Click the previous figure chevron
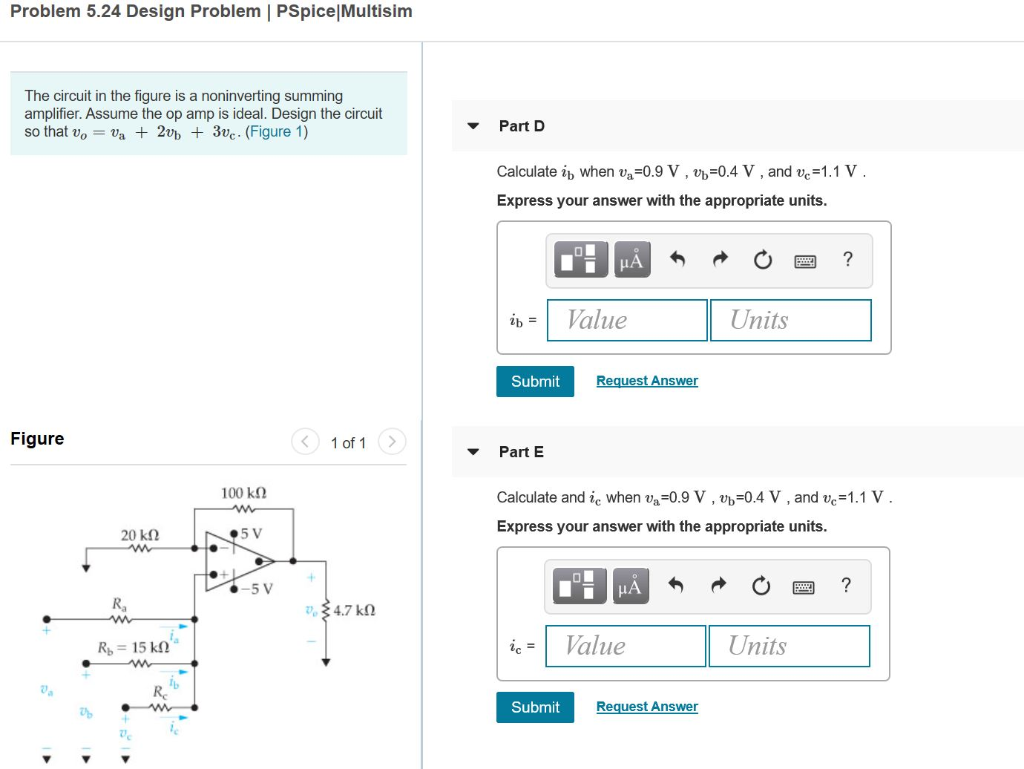The image size is (1024, 769). 305,442
